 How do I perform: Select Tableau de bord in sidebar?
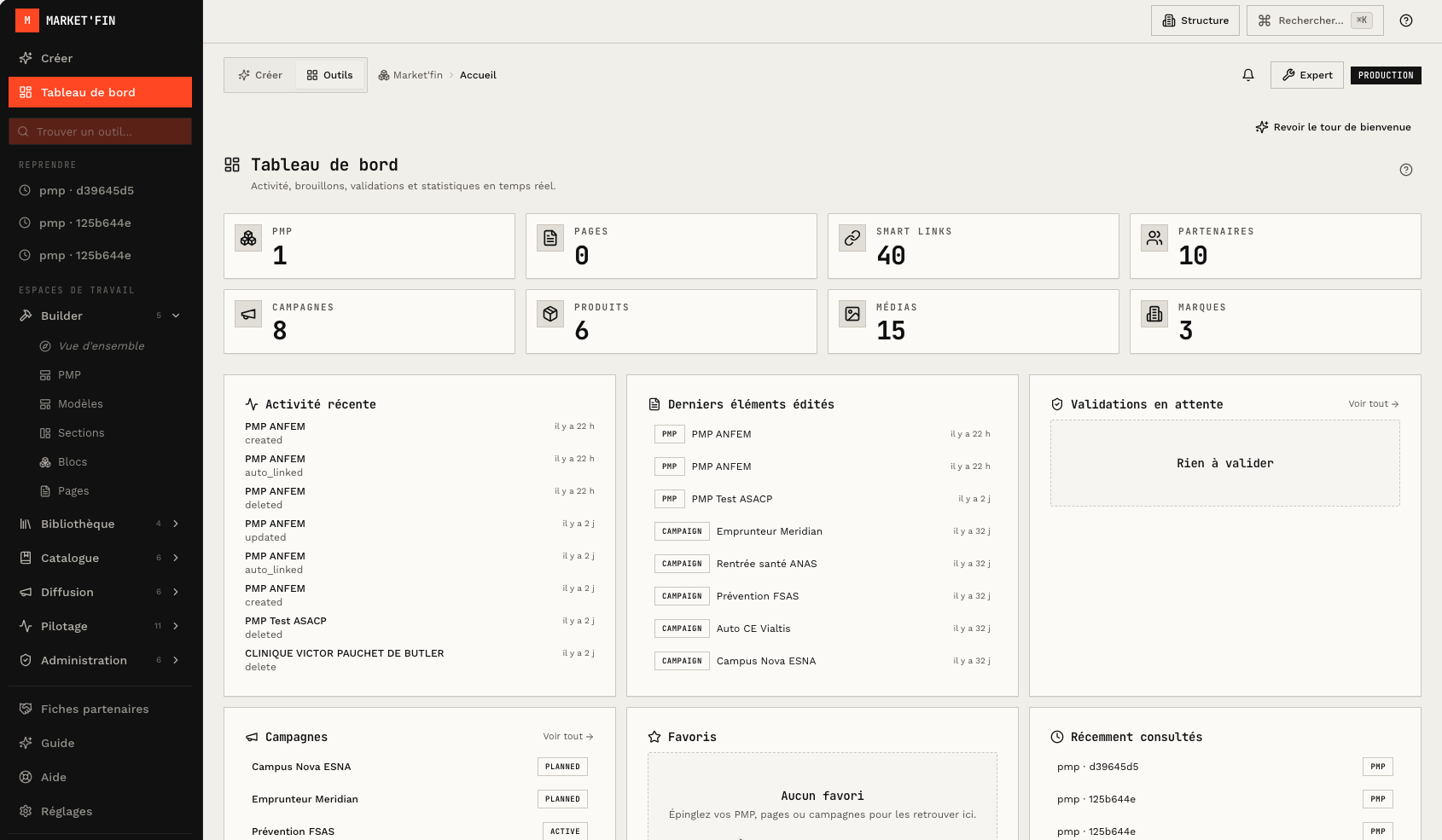101,92
